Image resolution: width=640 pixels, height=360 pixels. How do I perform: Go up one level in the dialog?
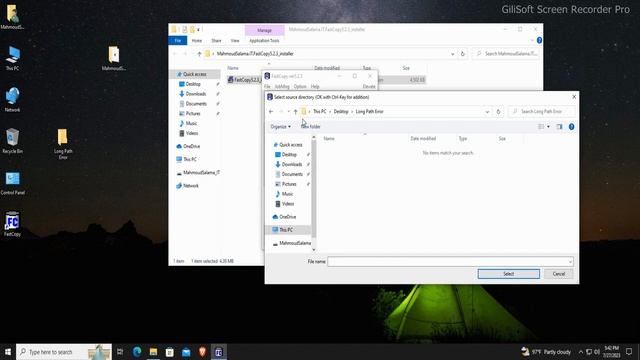point(296,111)
